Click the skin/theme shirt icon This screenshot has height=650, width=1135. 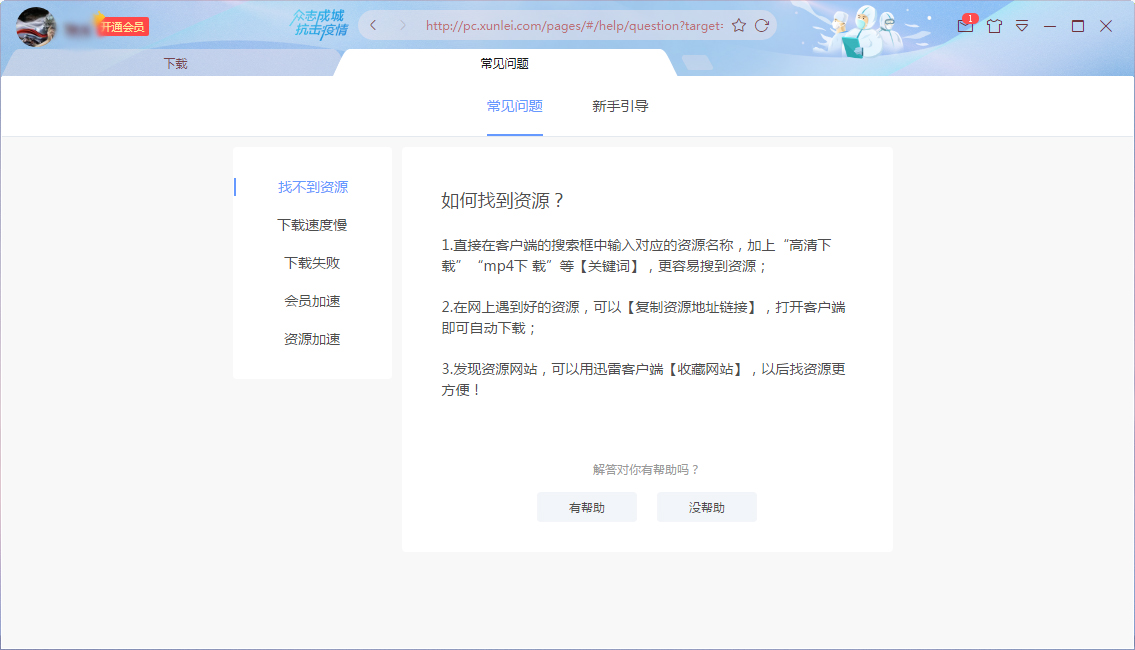click(x=994, y=25)
